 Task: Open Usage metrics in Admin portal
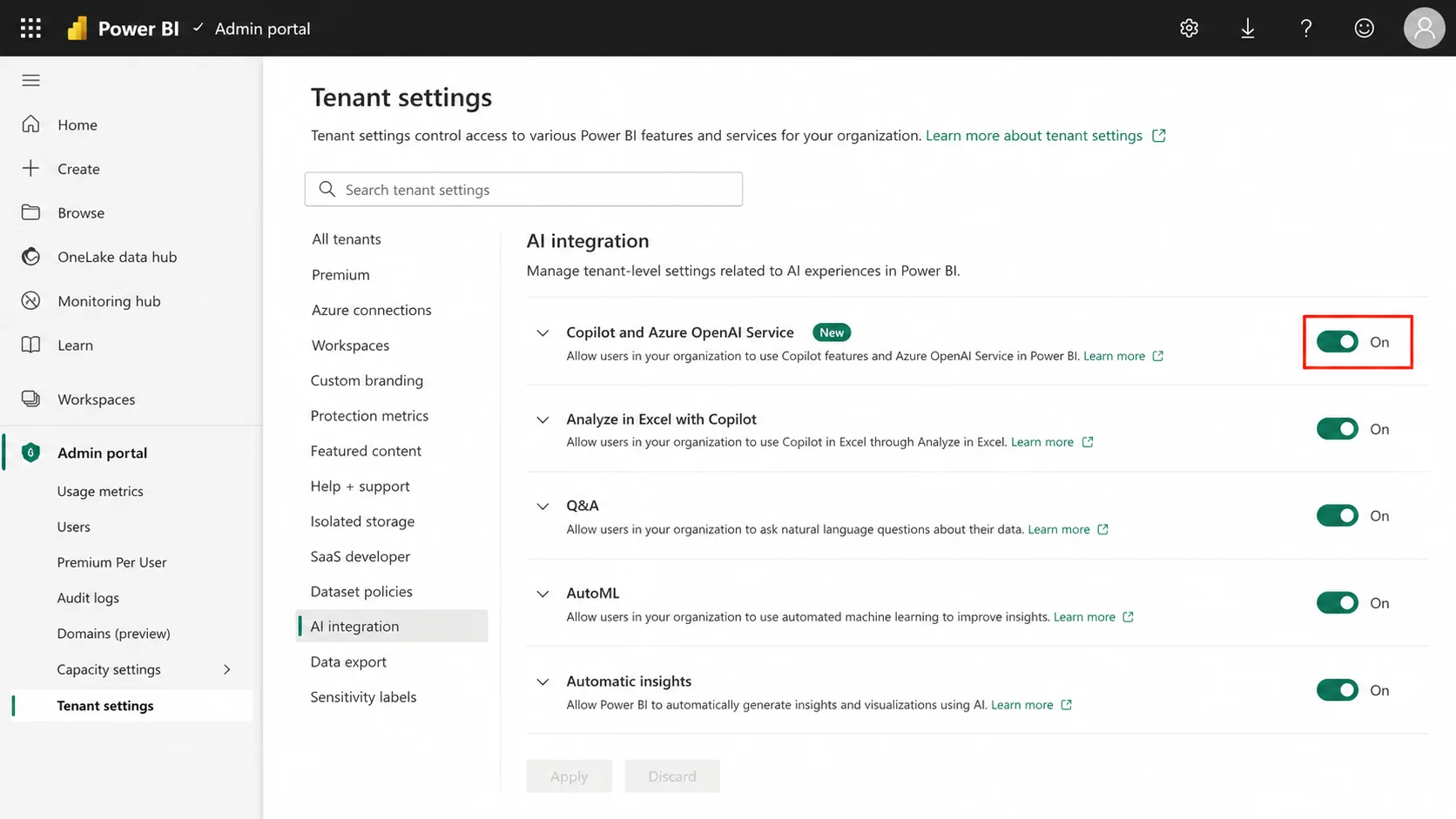[x=100, y=492]
